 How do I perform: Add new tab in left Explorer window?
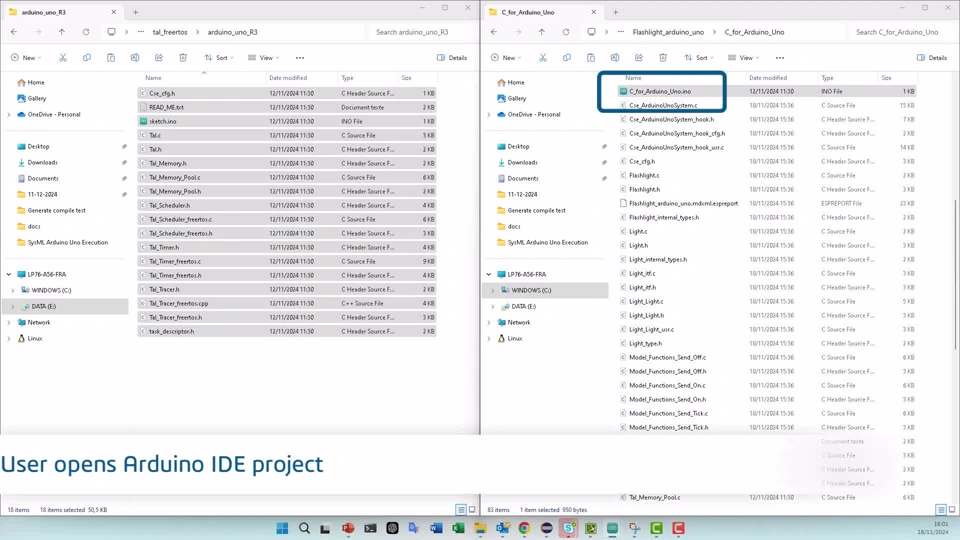(135, 12)
